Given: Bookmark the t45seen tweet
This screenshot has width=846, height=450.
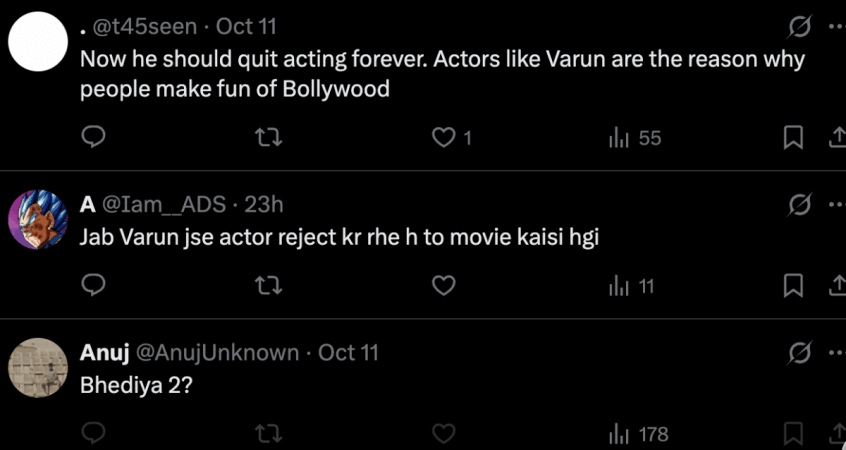Looking at the screenshot, I should [793, 138].
